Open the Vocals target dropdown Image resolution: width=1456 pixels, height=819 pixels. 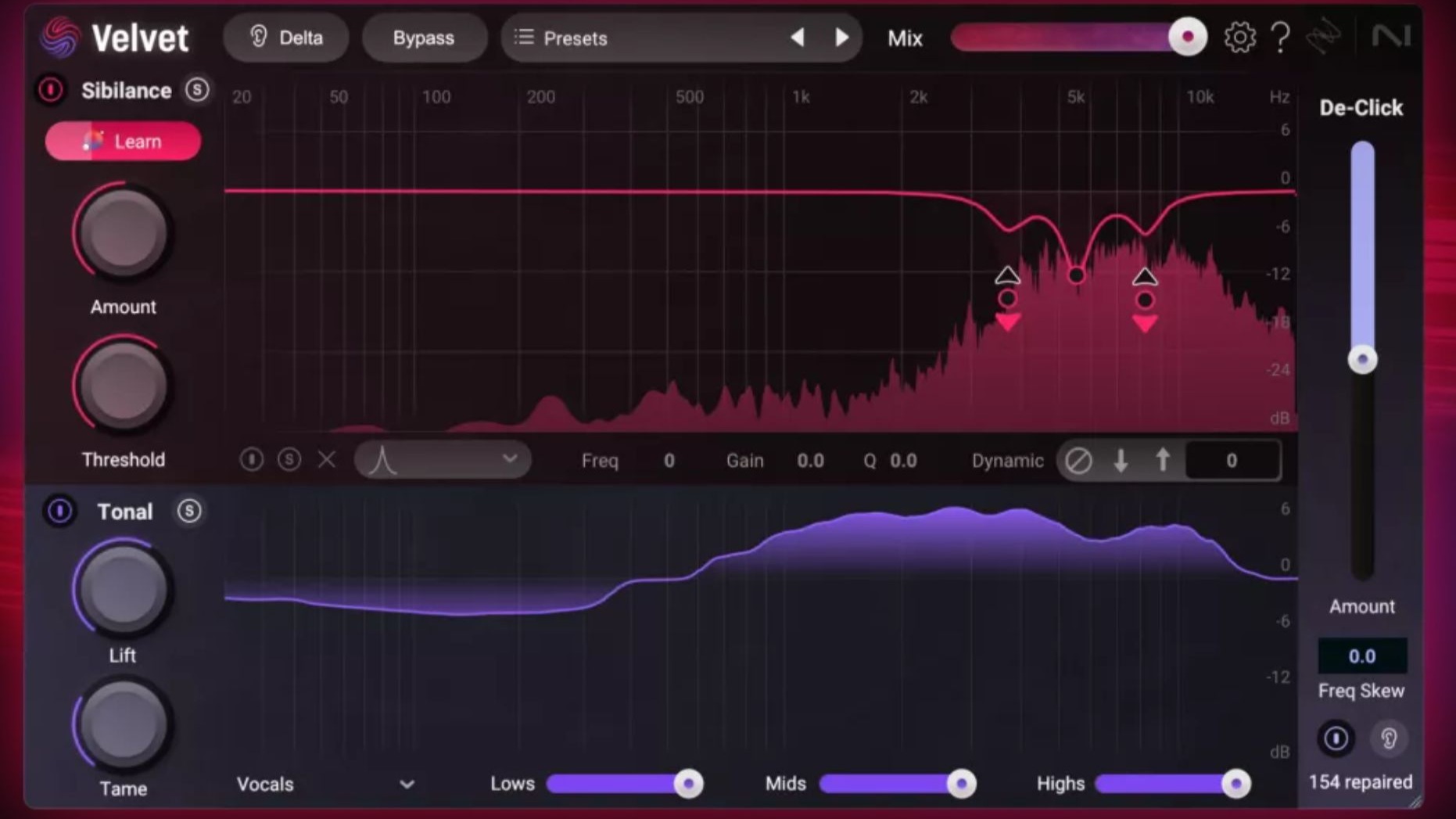click(325, 784)
